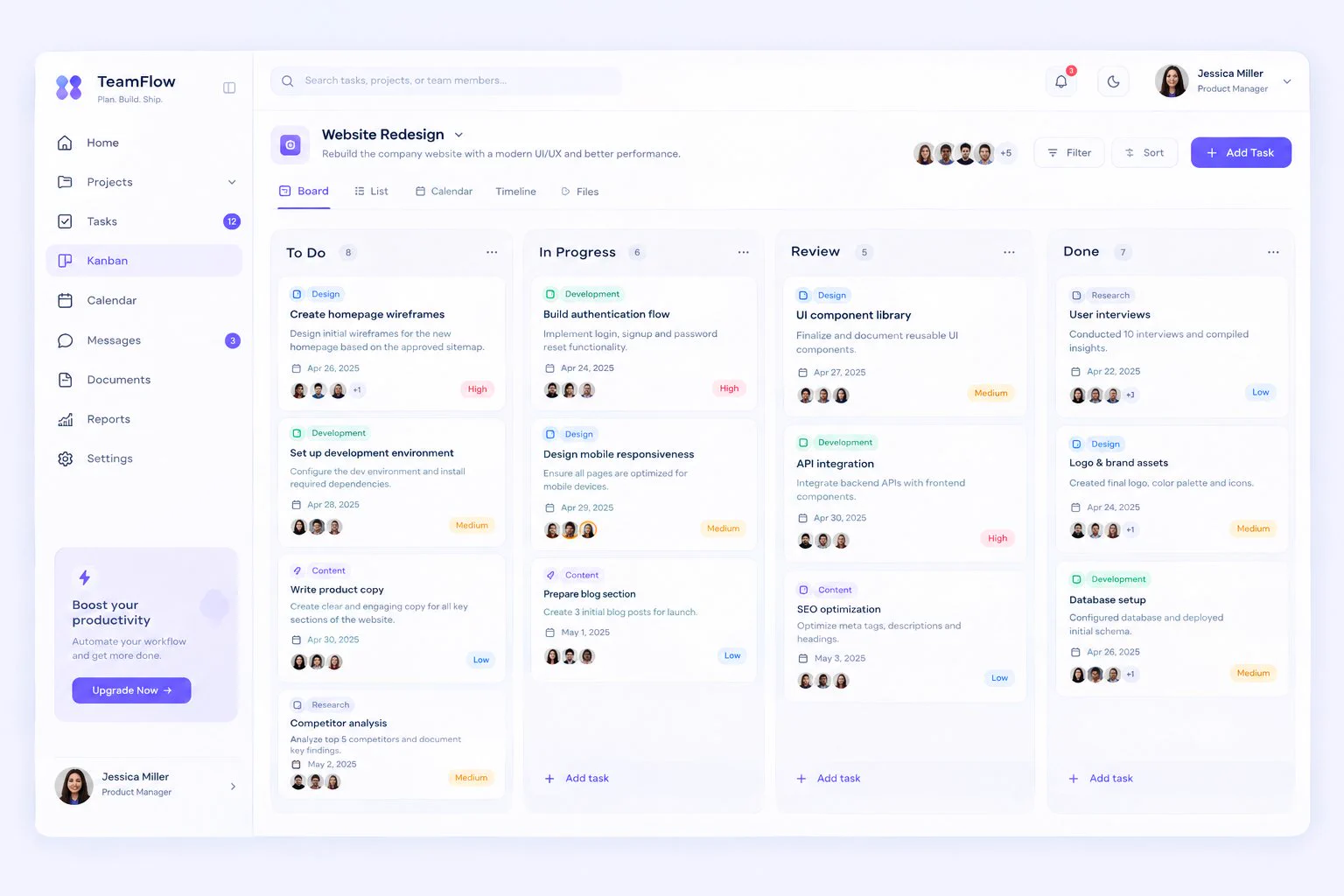Viewport: 1344px width, 896px height.
Task: Click the Add Task button
Action: point(1241,153)
